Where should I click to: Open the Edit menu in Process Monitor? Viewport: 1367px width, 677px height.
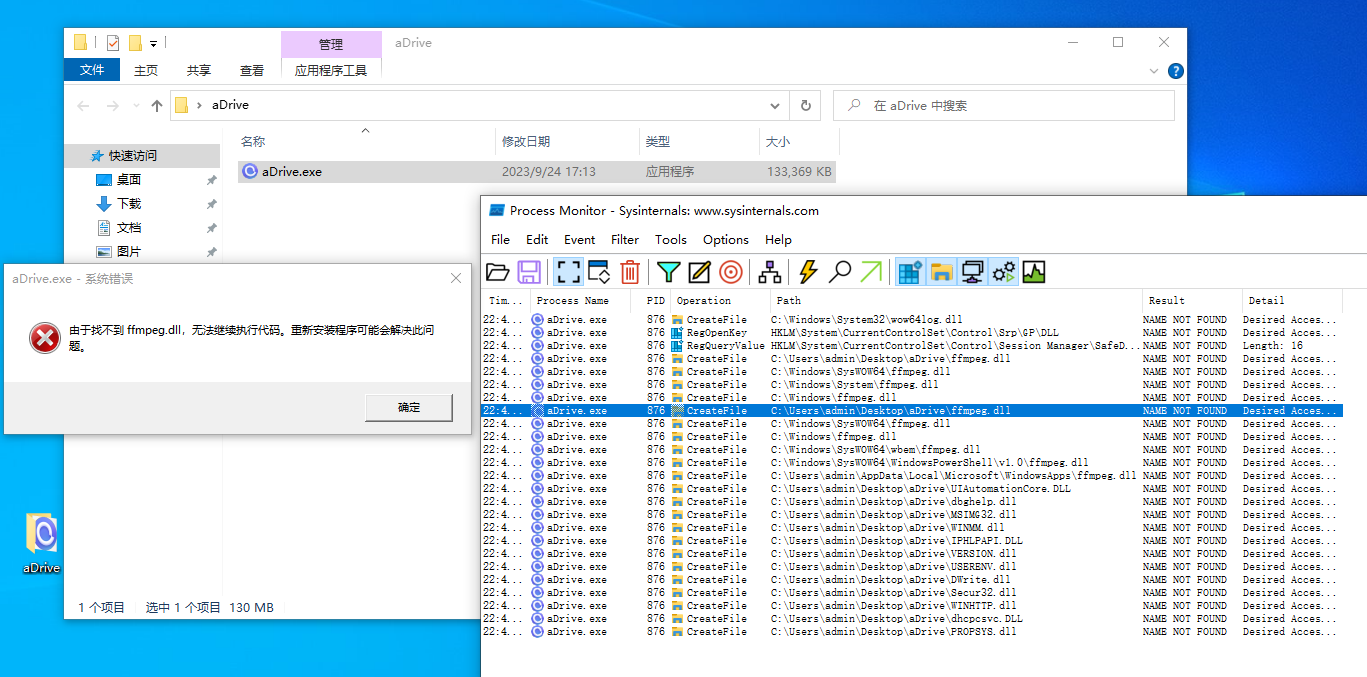coord(537,239)
